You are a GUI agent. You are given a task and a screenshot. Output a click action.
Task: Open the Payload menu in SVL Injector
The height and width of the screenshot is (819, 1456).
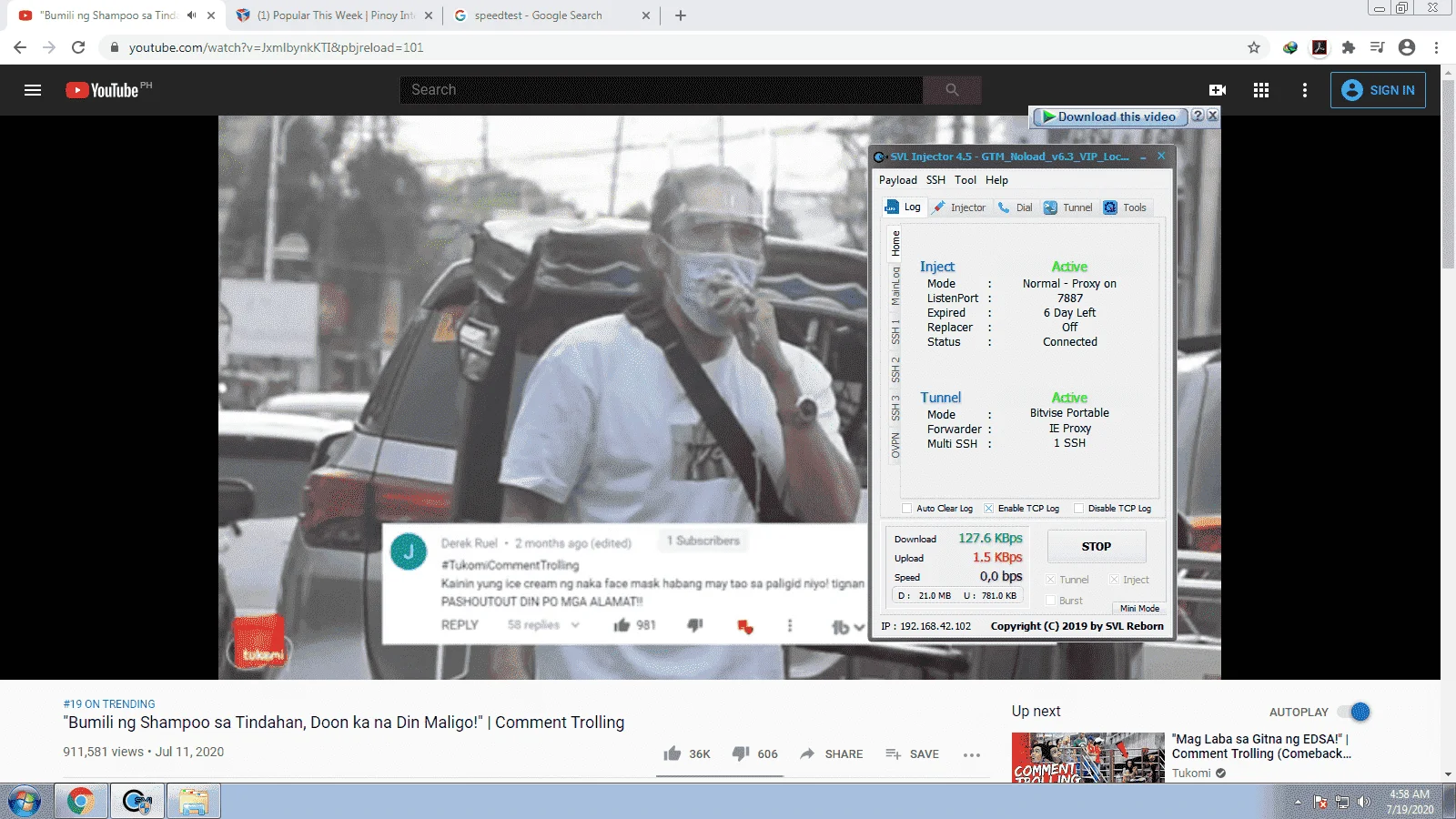pos(898,180)
